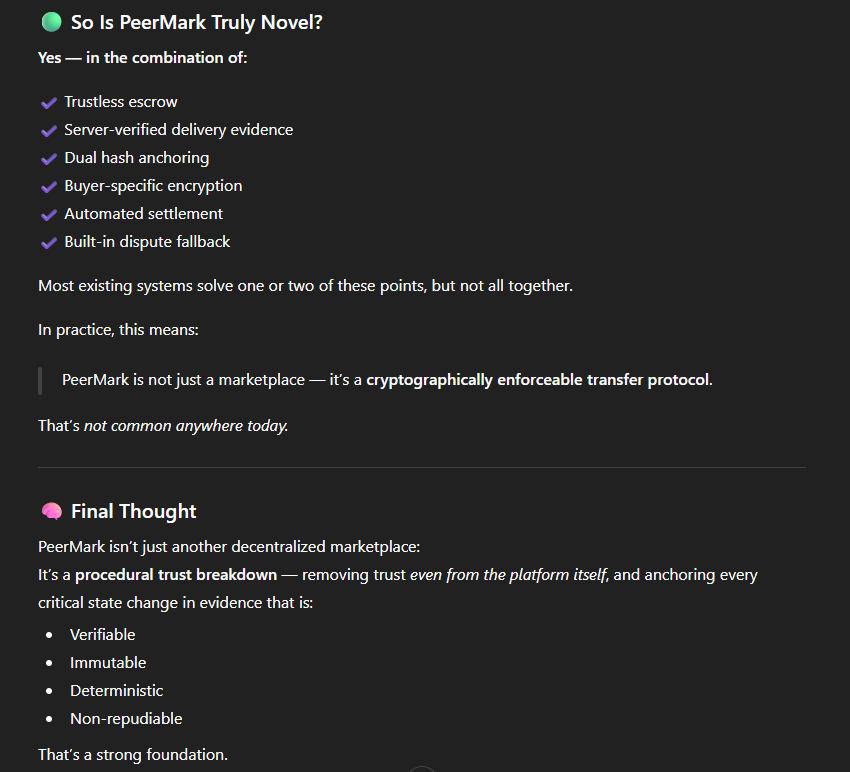Click the 'Verifiable' bullet item
Image resolution: width=850 pixels, height=772 pixels.
pos(102,635)
